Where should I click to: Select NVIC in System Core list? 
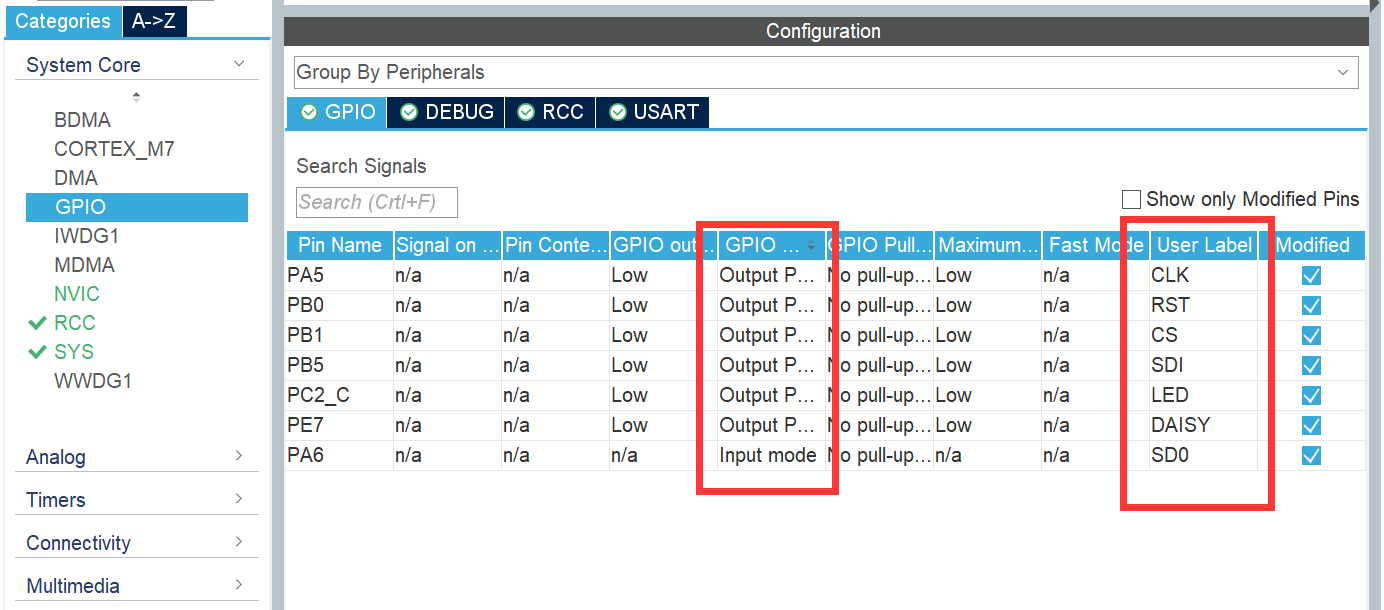click(77, 294)
